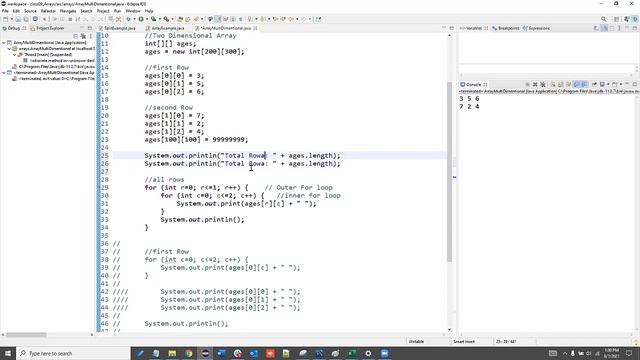Image resolution: width=640 pixels, height=360 pixels.
Task: Open the Display Selected Console dropdown arrow
Action: [608, 84]
